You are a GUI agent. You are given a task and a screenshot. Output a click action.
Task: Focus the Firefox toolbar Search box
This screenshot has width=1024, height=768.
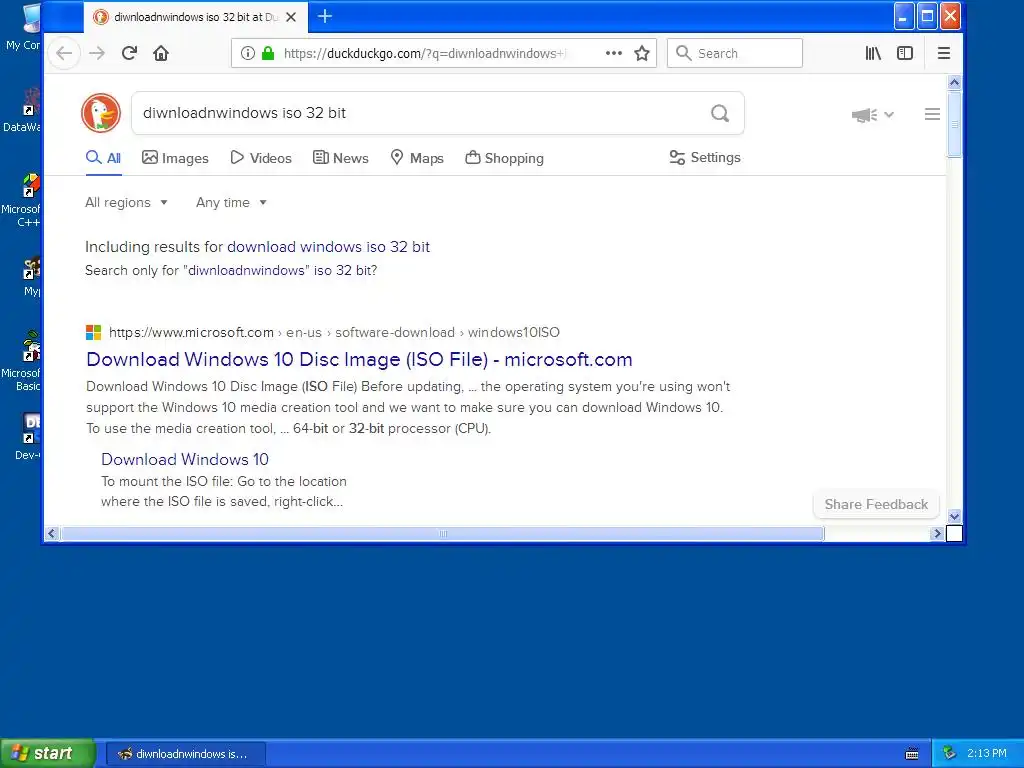(x=735, y=53)
